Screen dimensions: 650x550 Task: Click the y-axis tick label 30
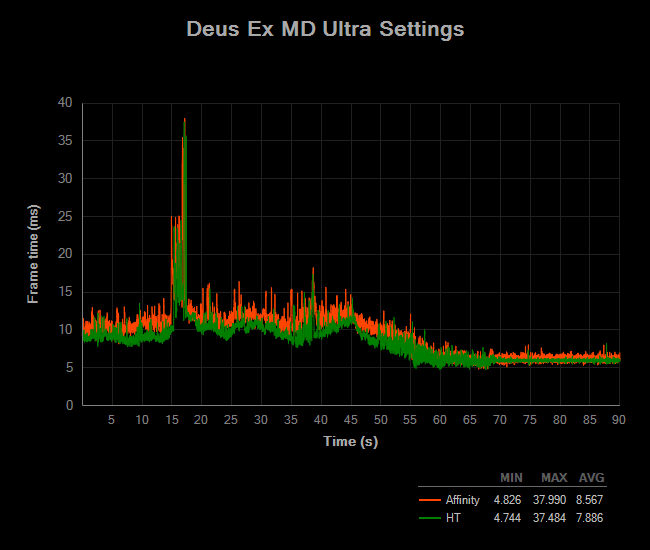click(x=65, y=179)
